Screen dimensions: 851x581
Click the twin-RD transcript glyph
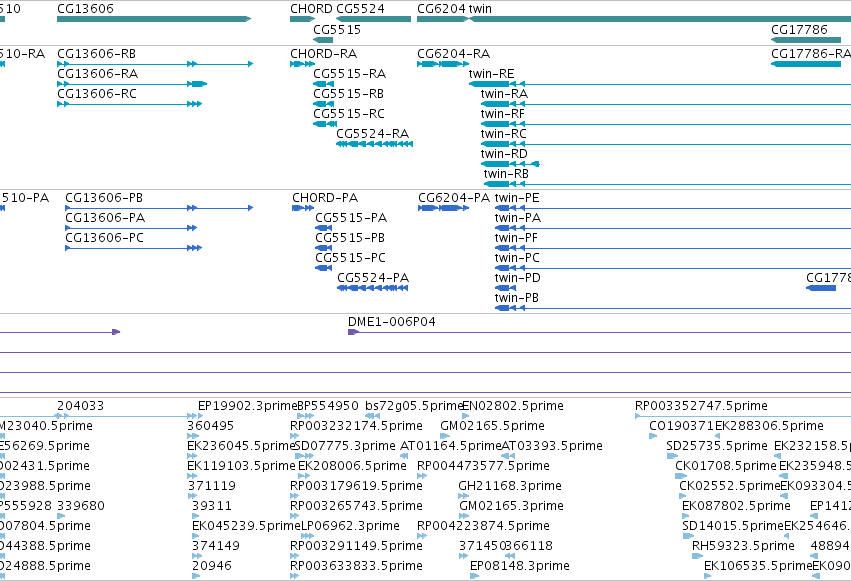(x=510, y=164)
